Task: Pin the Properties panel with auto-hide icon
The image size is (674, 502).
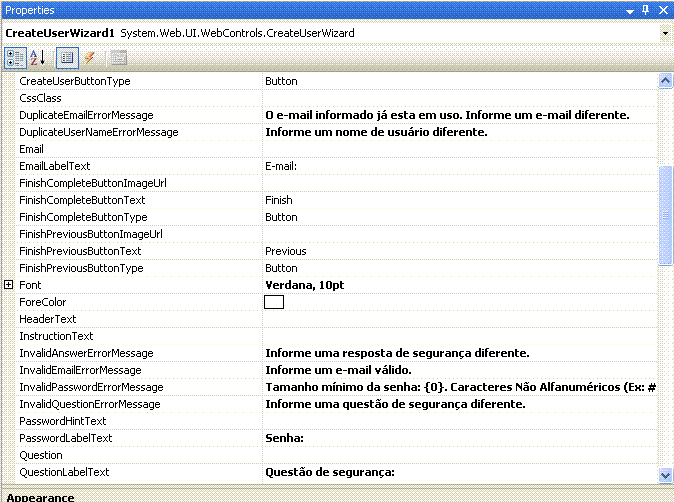Action: click(646, 9)
